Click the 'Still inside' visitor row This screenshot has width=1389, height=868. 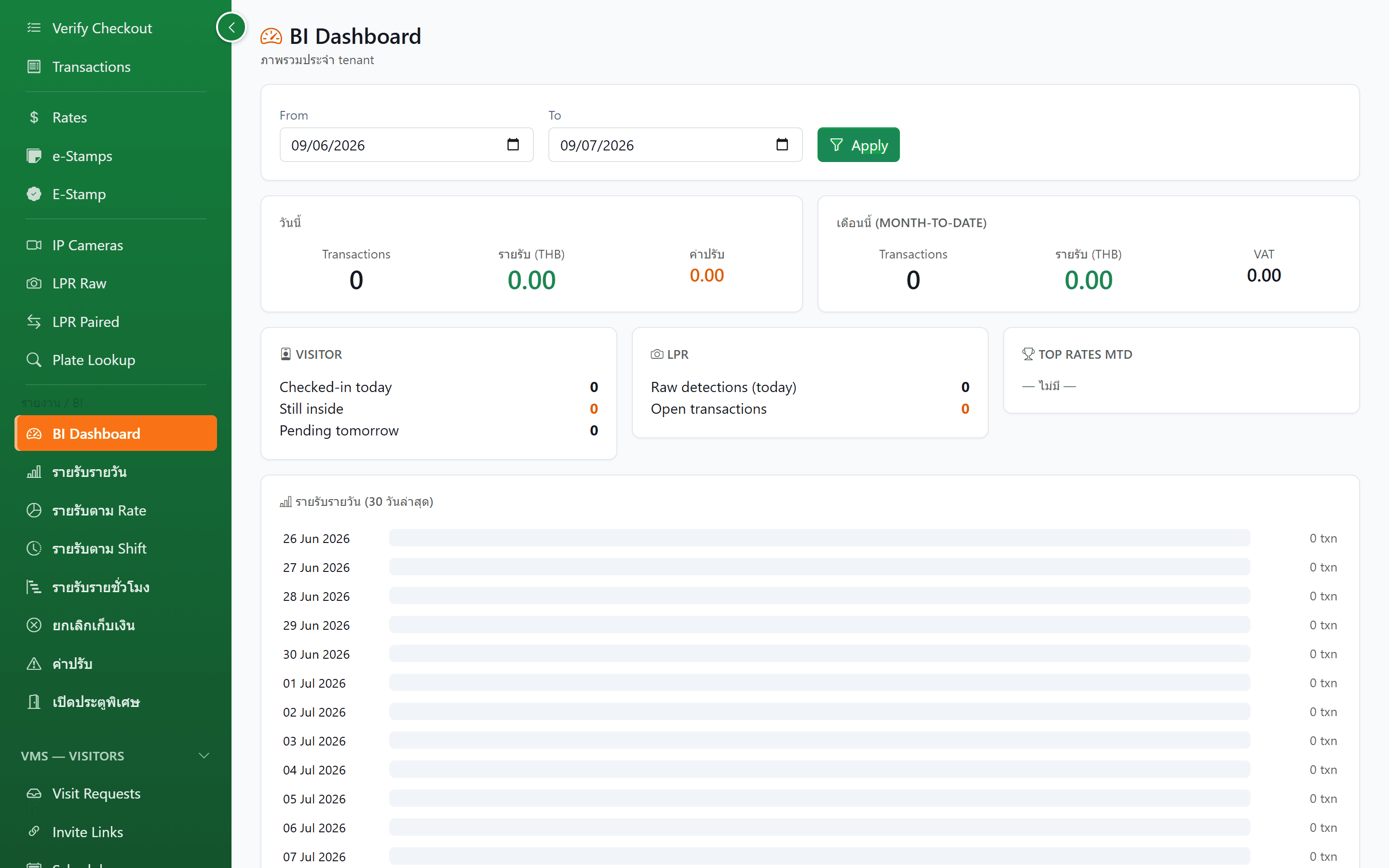click(438, 409)
